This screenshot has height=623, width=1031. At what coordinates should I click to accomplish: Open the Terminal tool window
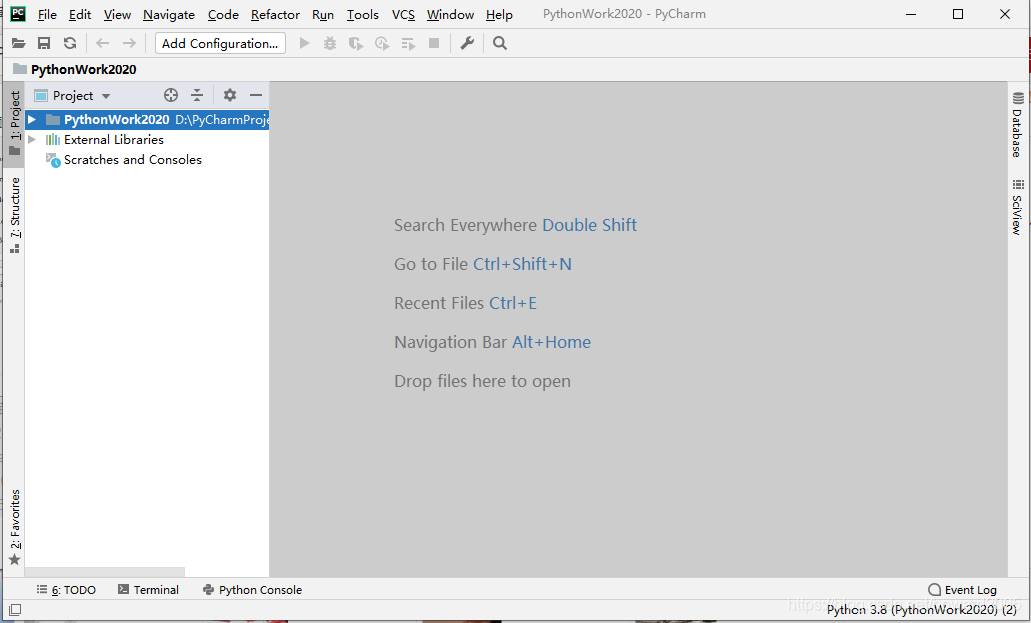pyautogui.click(x=148, y=590)
